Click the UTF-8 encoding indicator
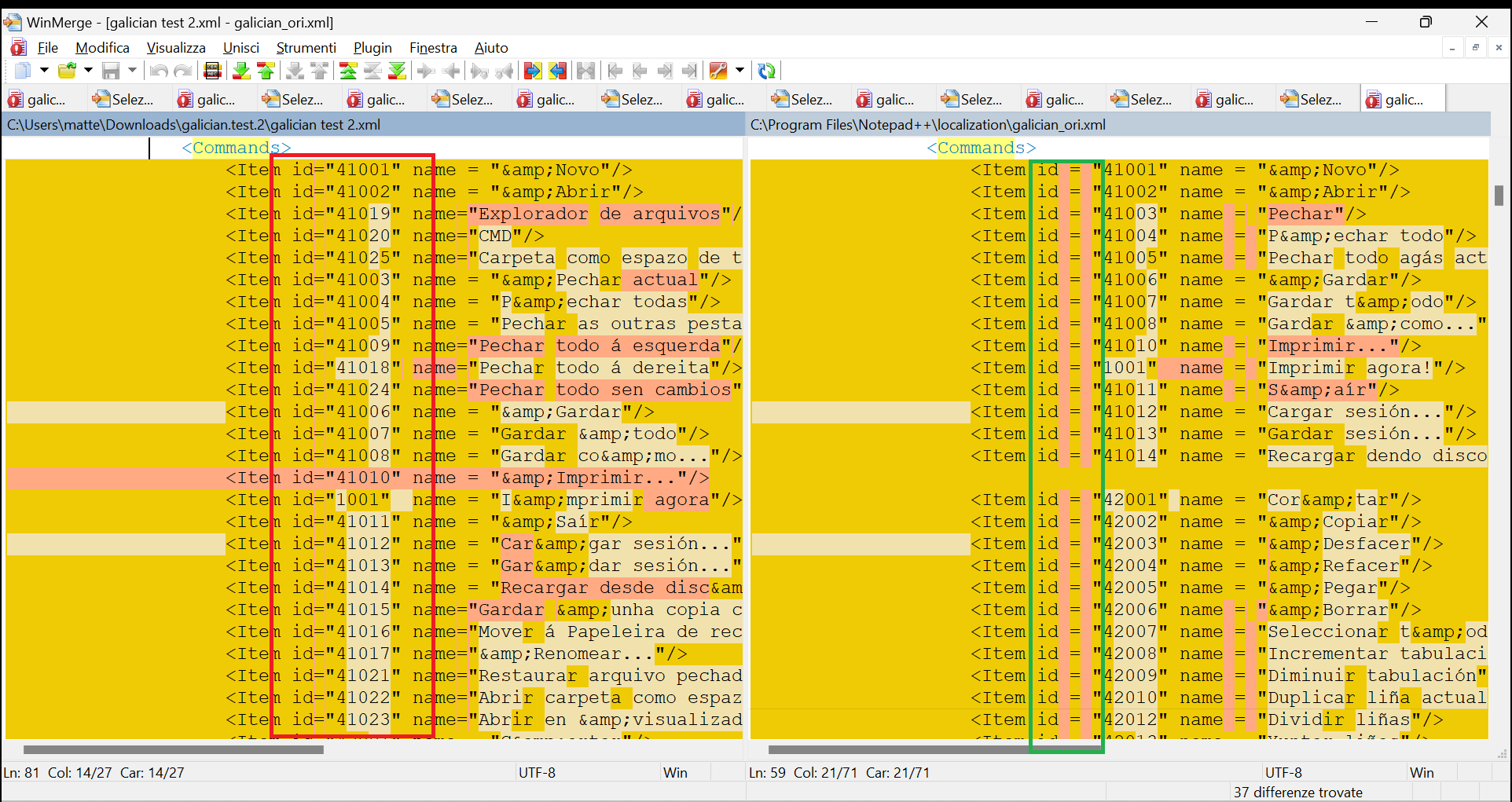This screenshot has height=802, width=1512. coord(538,772)
